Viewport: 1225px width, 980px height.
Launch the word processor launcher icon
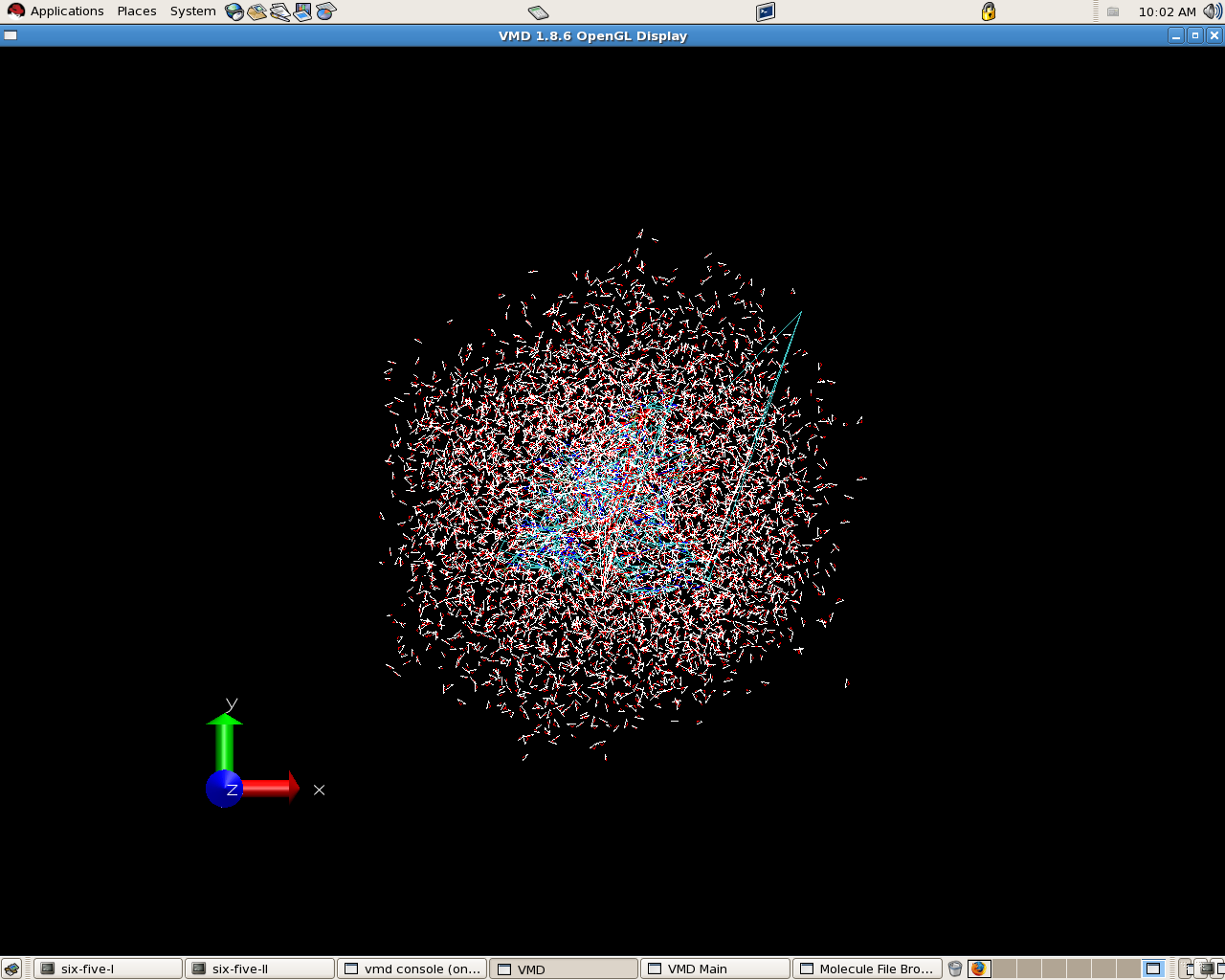point(279,11)
